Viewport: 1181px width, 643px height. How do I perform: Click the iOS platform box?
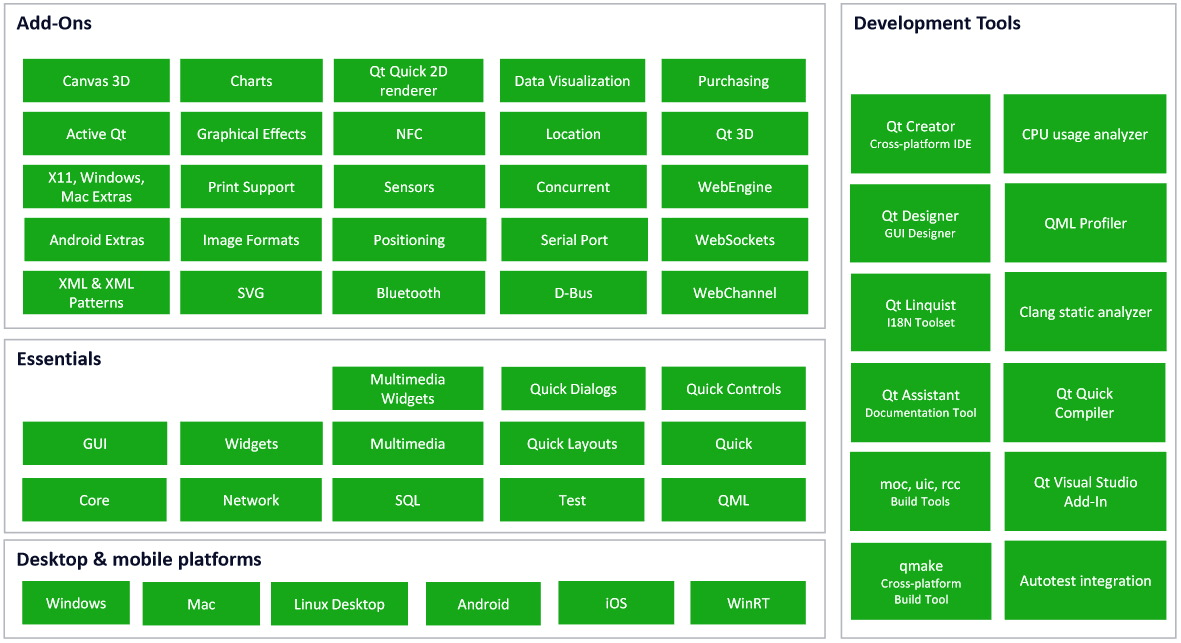tap(616, 603)
